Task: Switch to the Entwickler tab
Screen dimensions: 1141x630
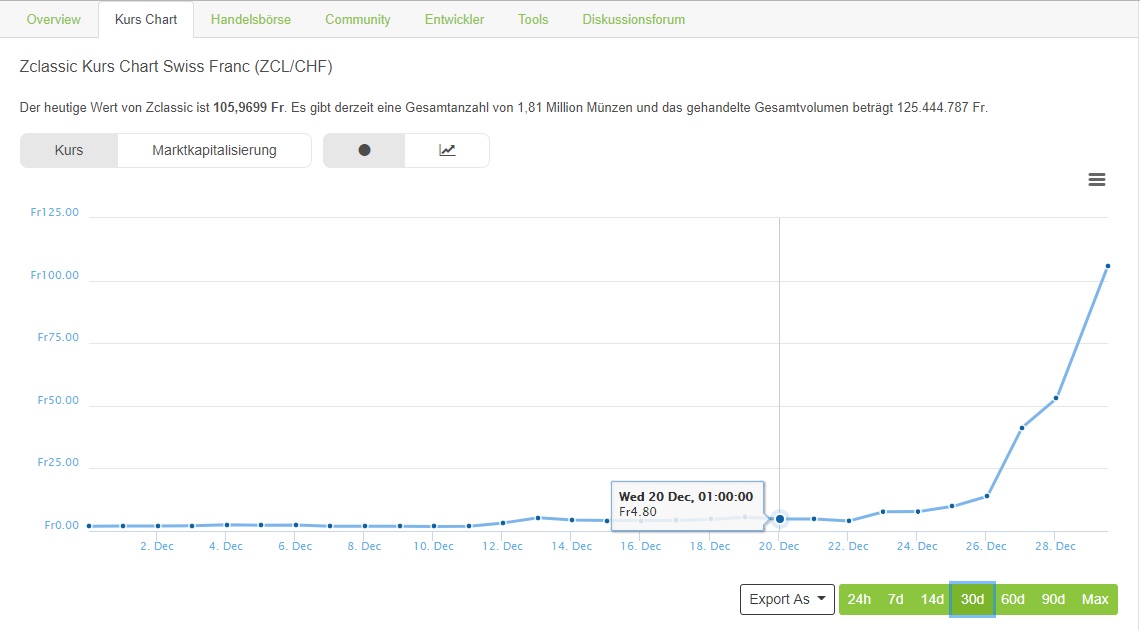Action: pos(454,20)
